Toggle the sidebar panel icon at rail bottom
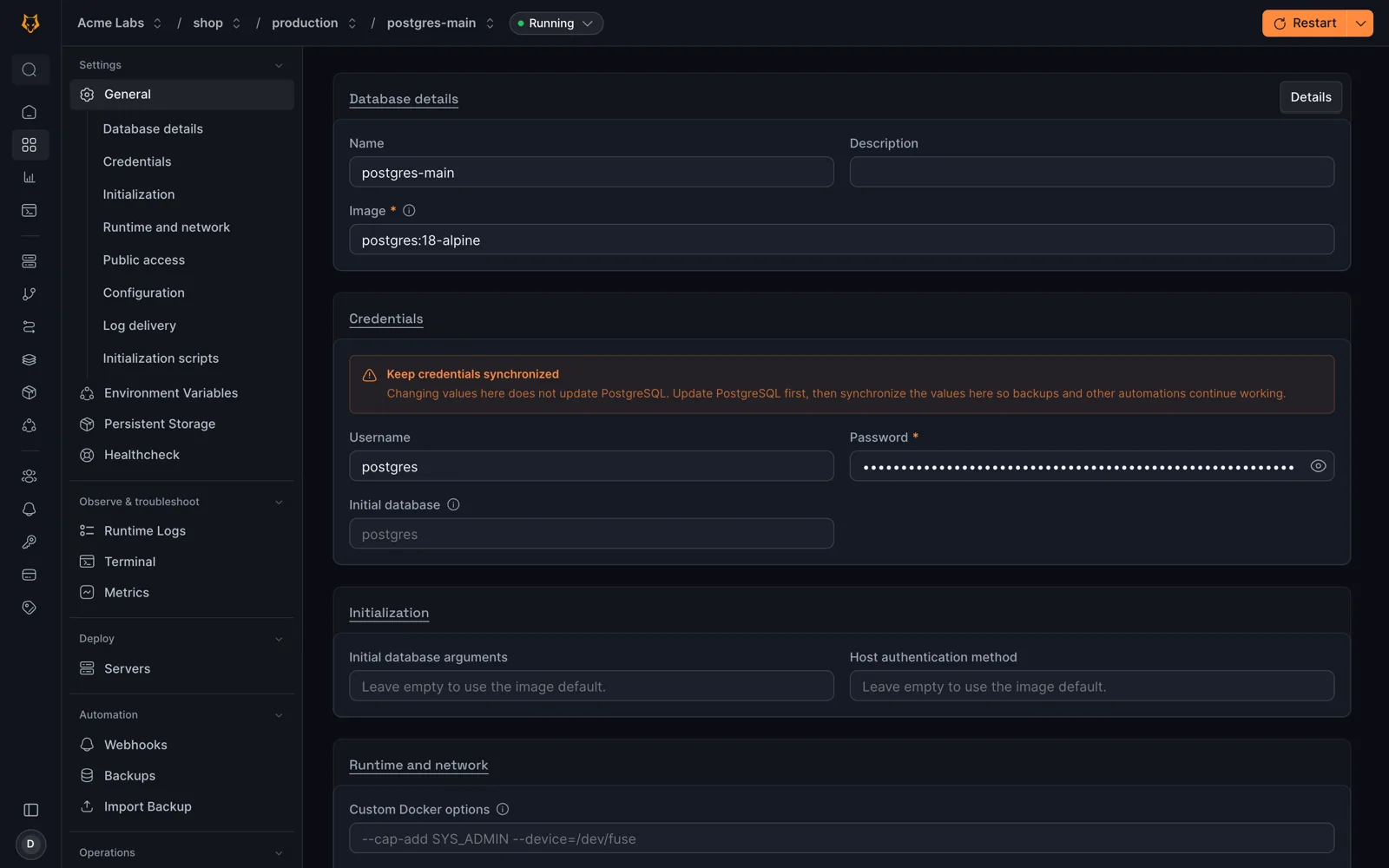The height and width of the screenshot is (868, 1389). (31, 810)
